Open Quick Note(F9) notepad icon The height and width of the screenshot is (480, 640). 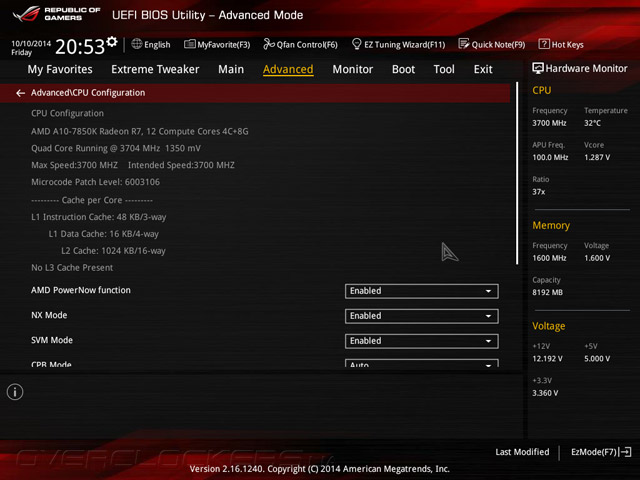pyautogui.click(x=464, y=44)
